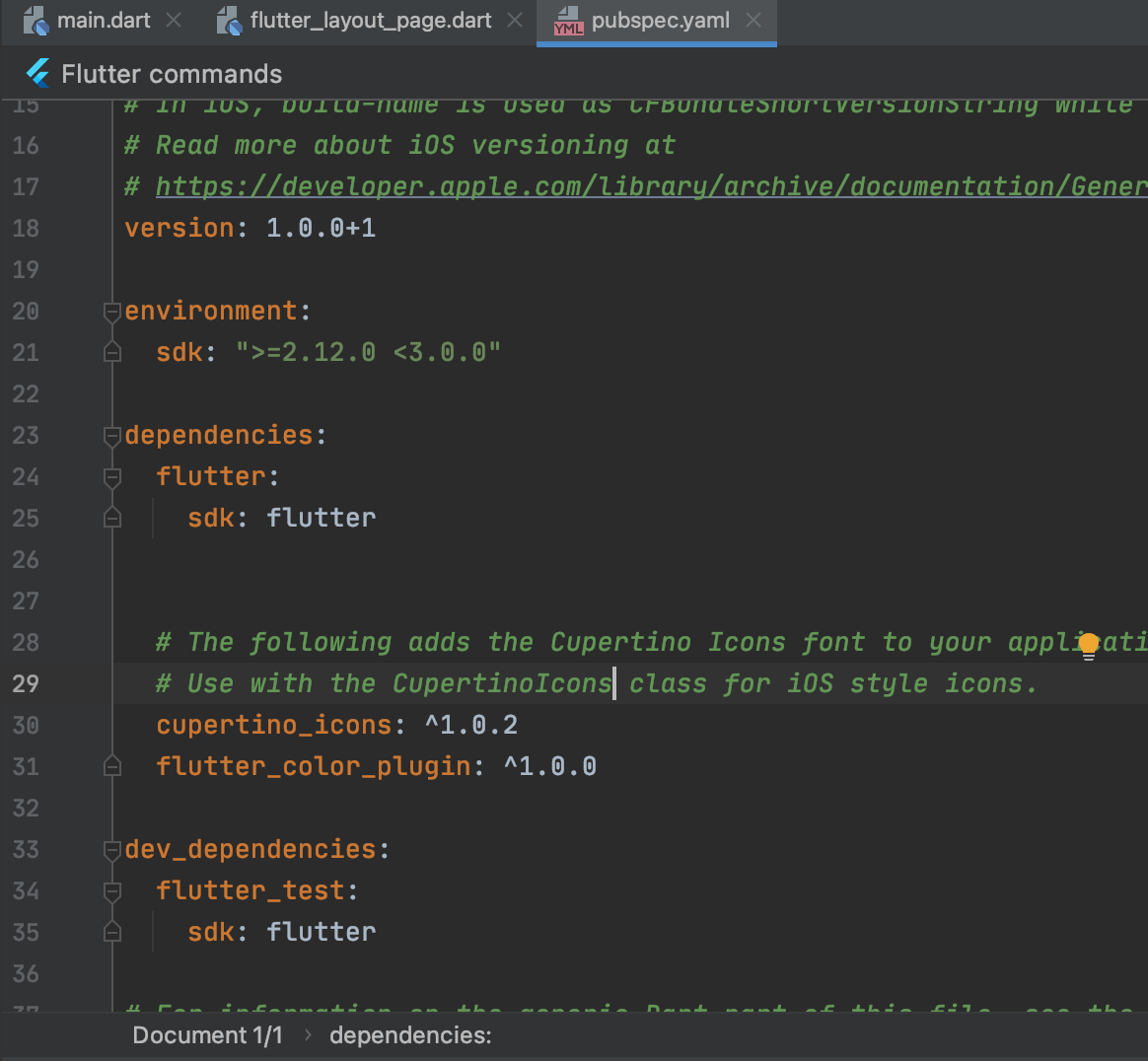1148x1061 pixels.
Task: Collapse the environment block fold marker
Action: point(112,312)
